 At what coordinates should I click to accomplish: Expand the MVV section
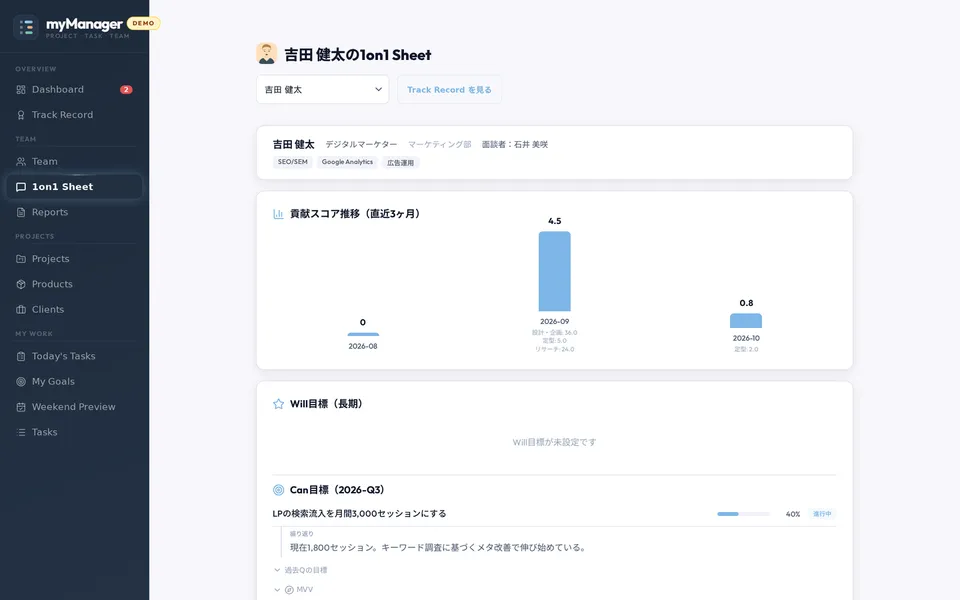293,590
